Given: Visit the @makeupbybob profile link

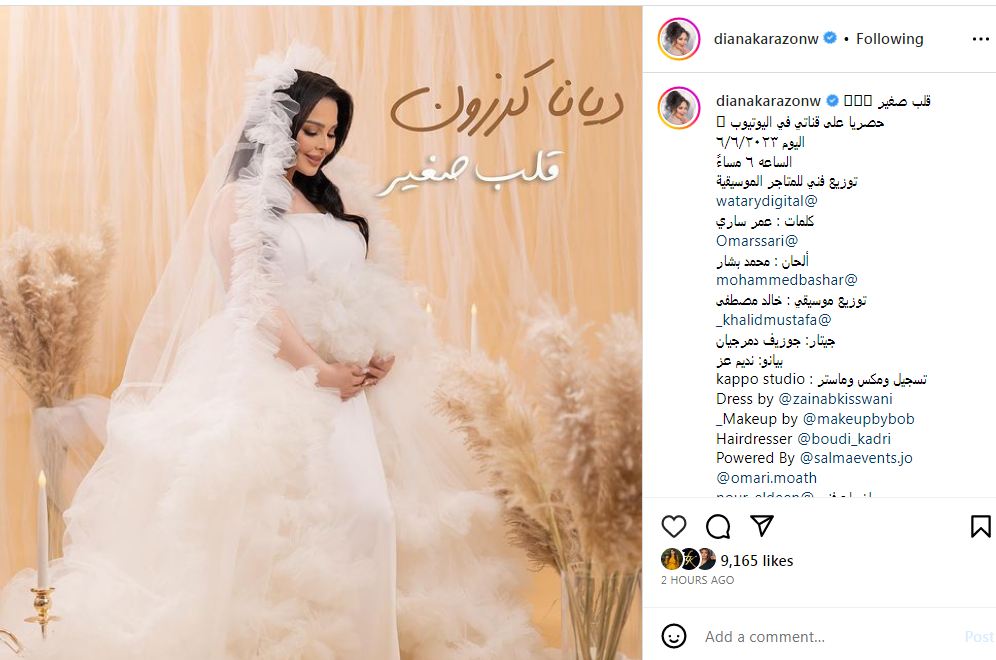Looking at the screenshot, I should 859,419.
